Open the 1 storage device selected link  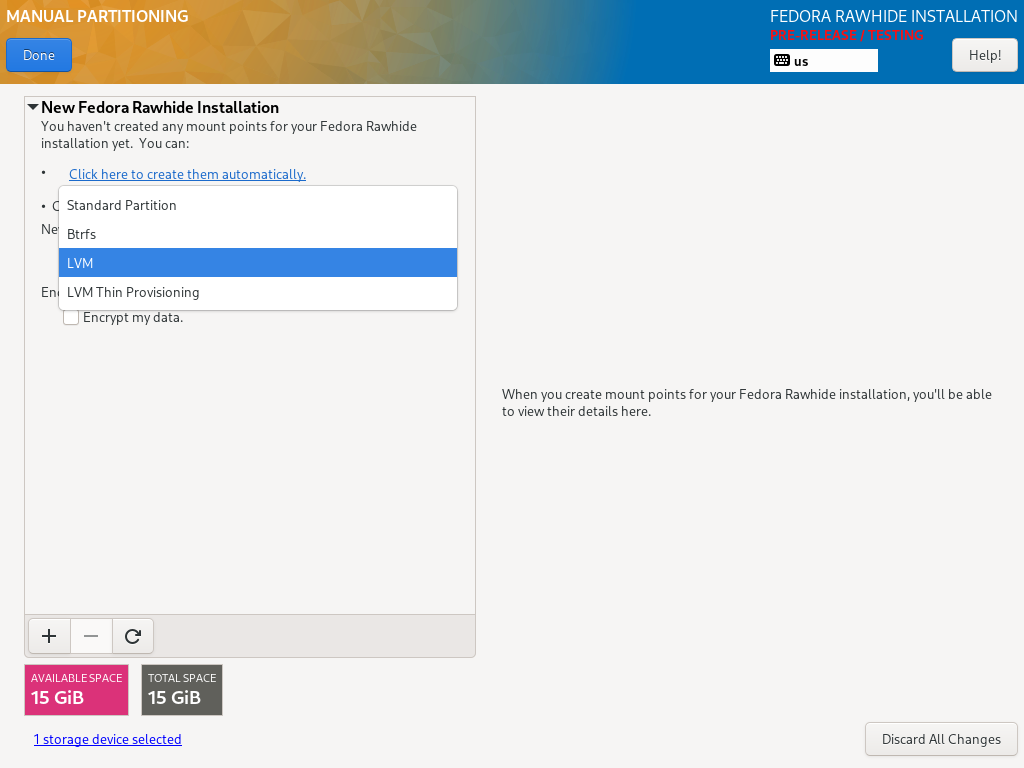108,739
